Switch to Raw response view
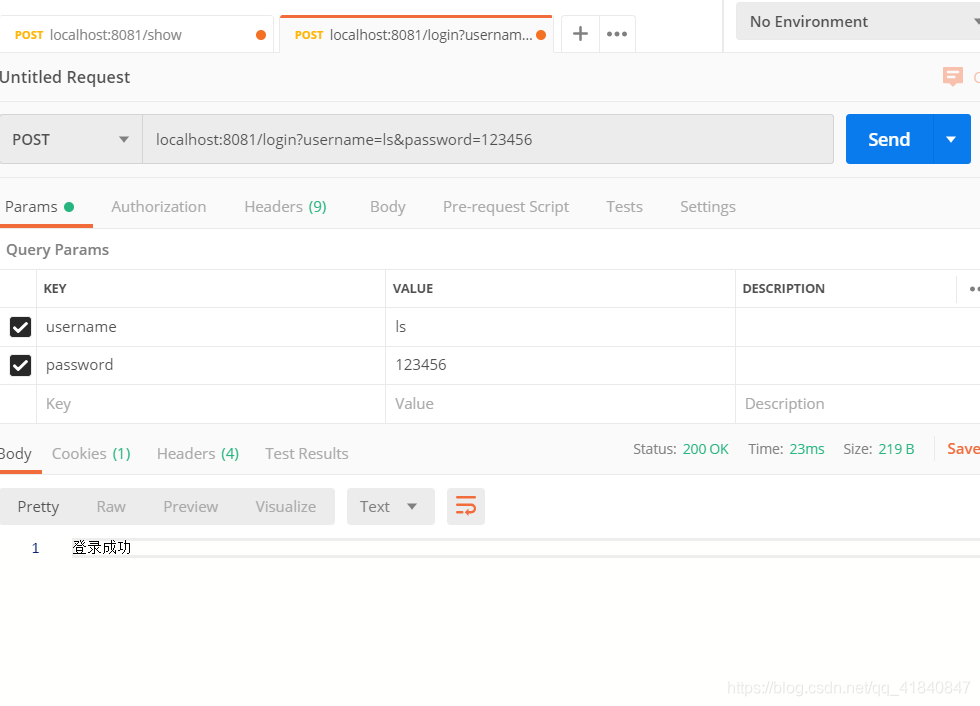 point(111,507)
